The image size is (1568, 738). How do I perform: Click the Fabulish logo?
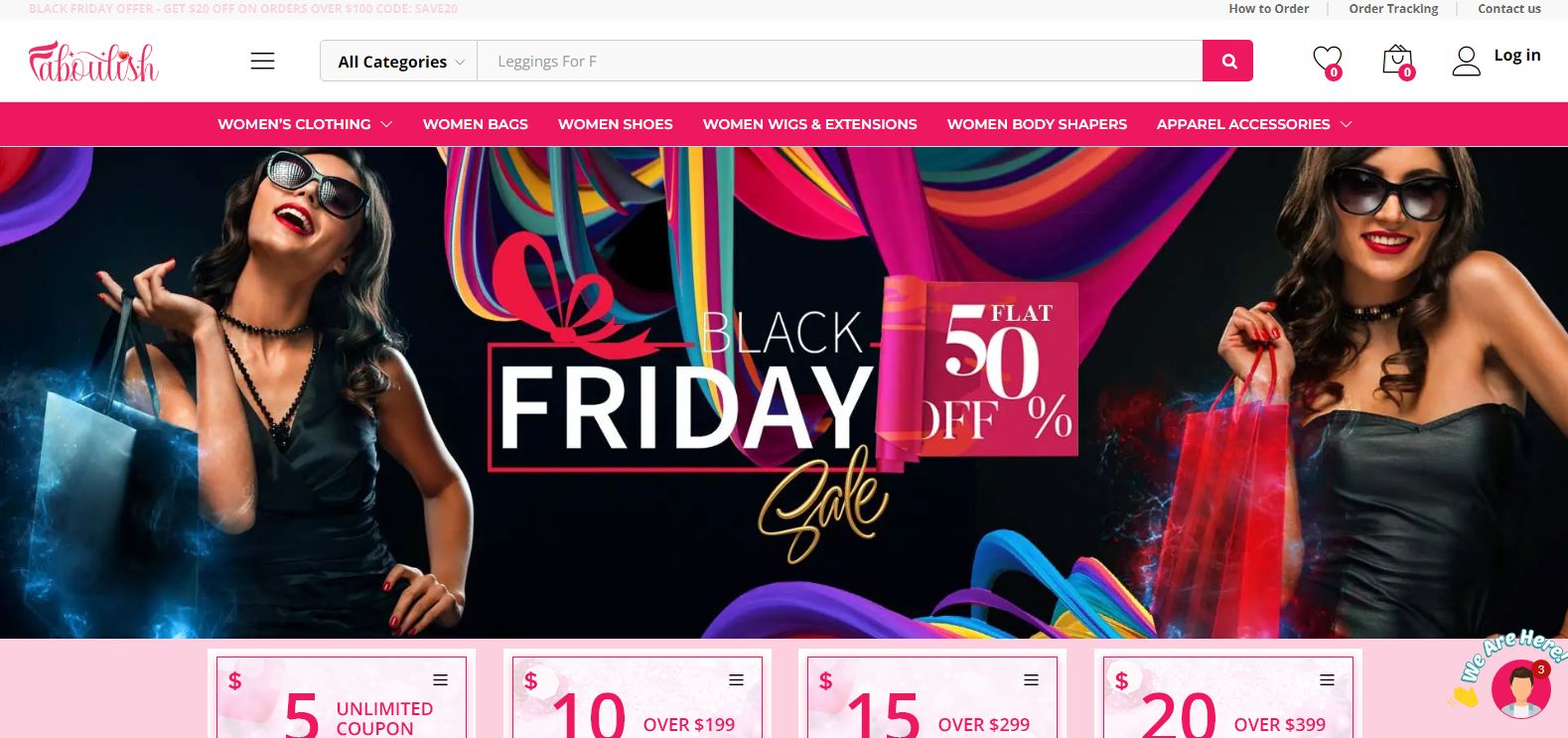pyautogui.click(x=93, y=62)
